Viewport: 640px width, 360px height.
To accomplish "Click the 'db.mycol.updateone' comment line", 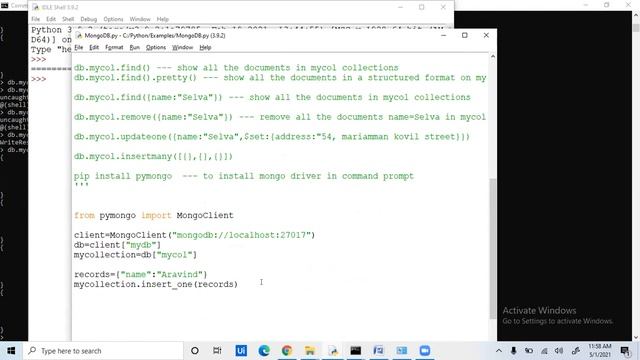I will point(272,137).
